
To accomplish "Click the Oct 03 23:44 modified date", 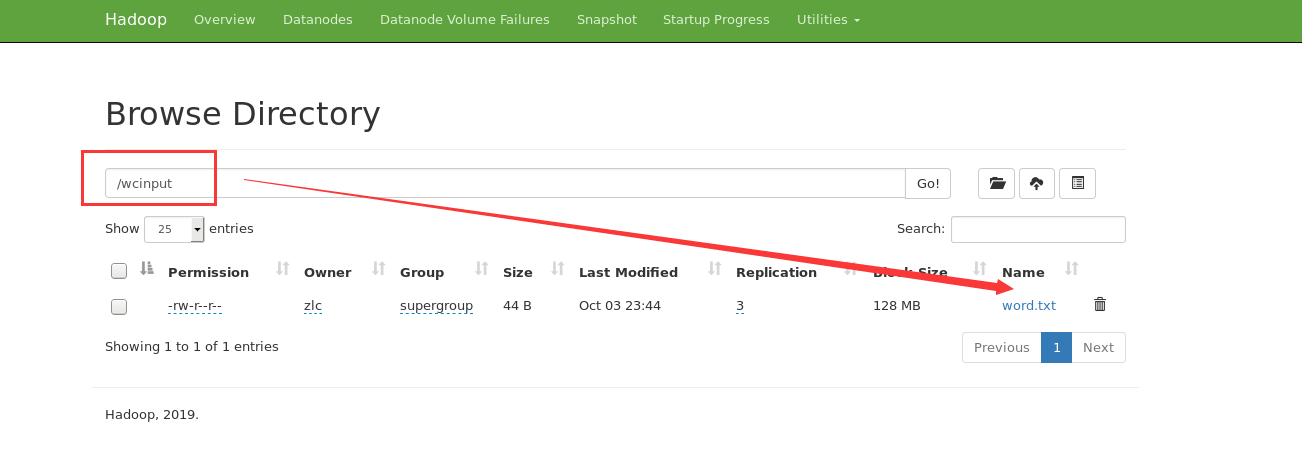I will [620, 306].
